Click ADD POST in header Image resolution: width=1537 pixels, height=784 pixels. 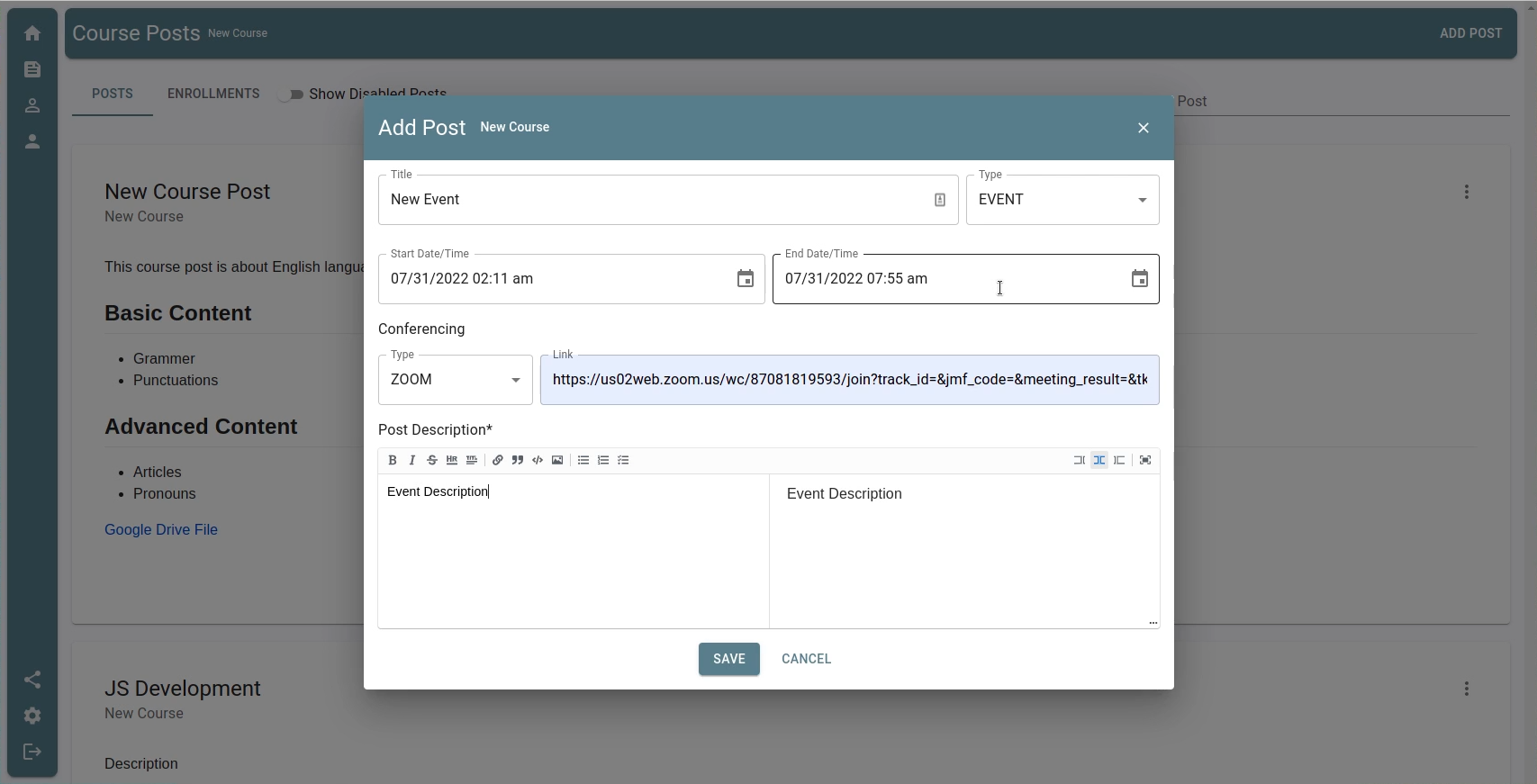[1471, 33]
